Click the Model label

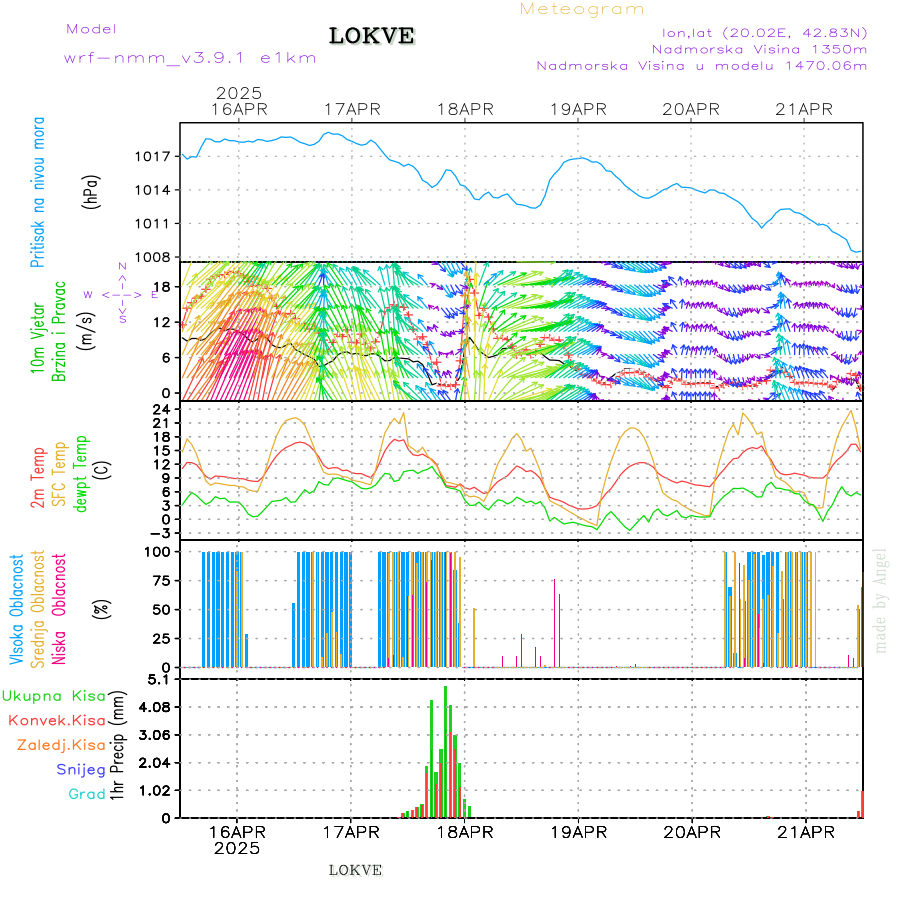[x=91, y=29]
